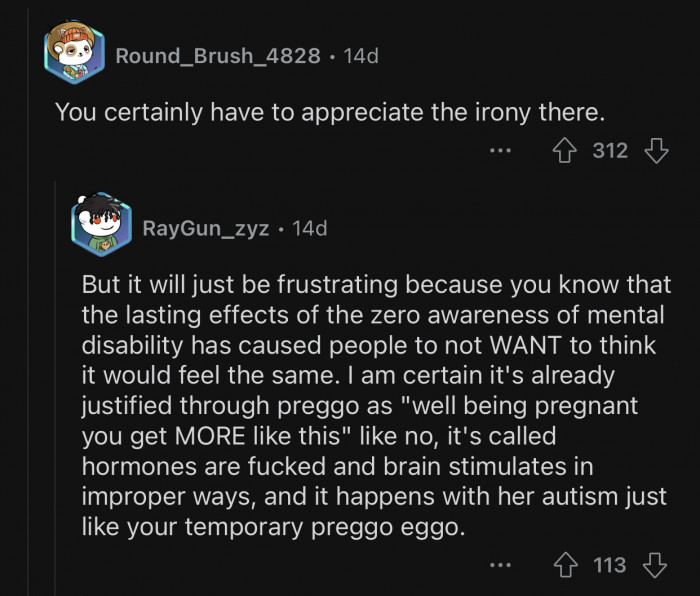Upvote RayGun_zyz's reply

pyautogui.click(x=564, y=566)
